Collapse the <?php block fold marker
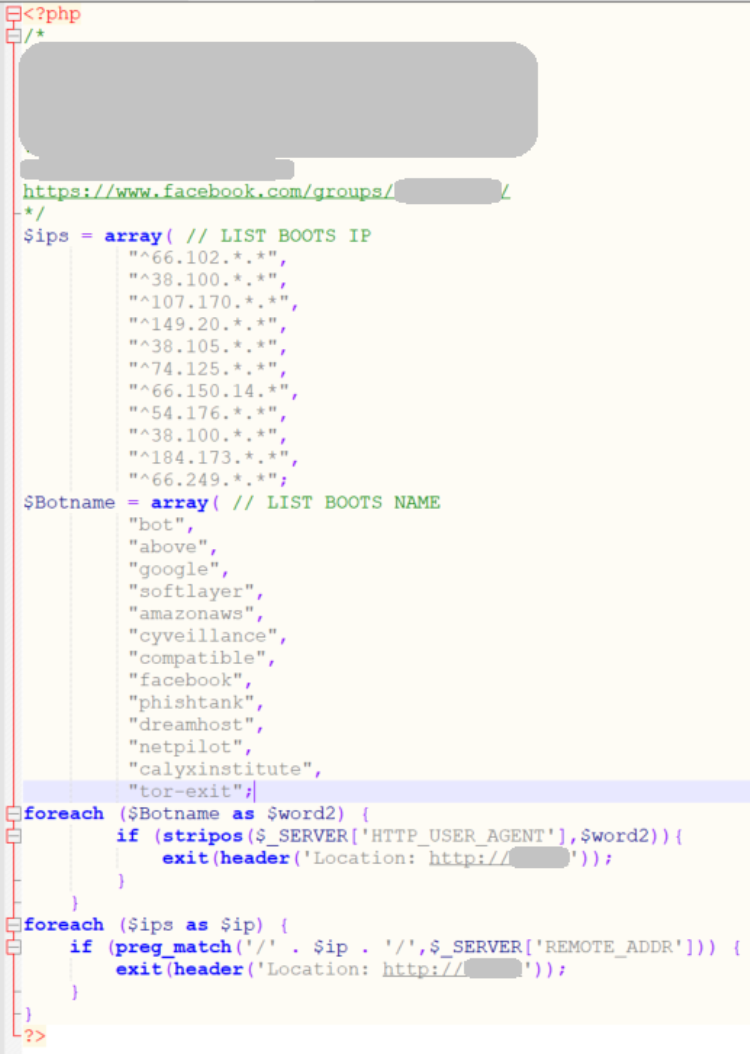 (13, 14)
